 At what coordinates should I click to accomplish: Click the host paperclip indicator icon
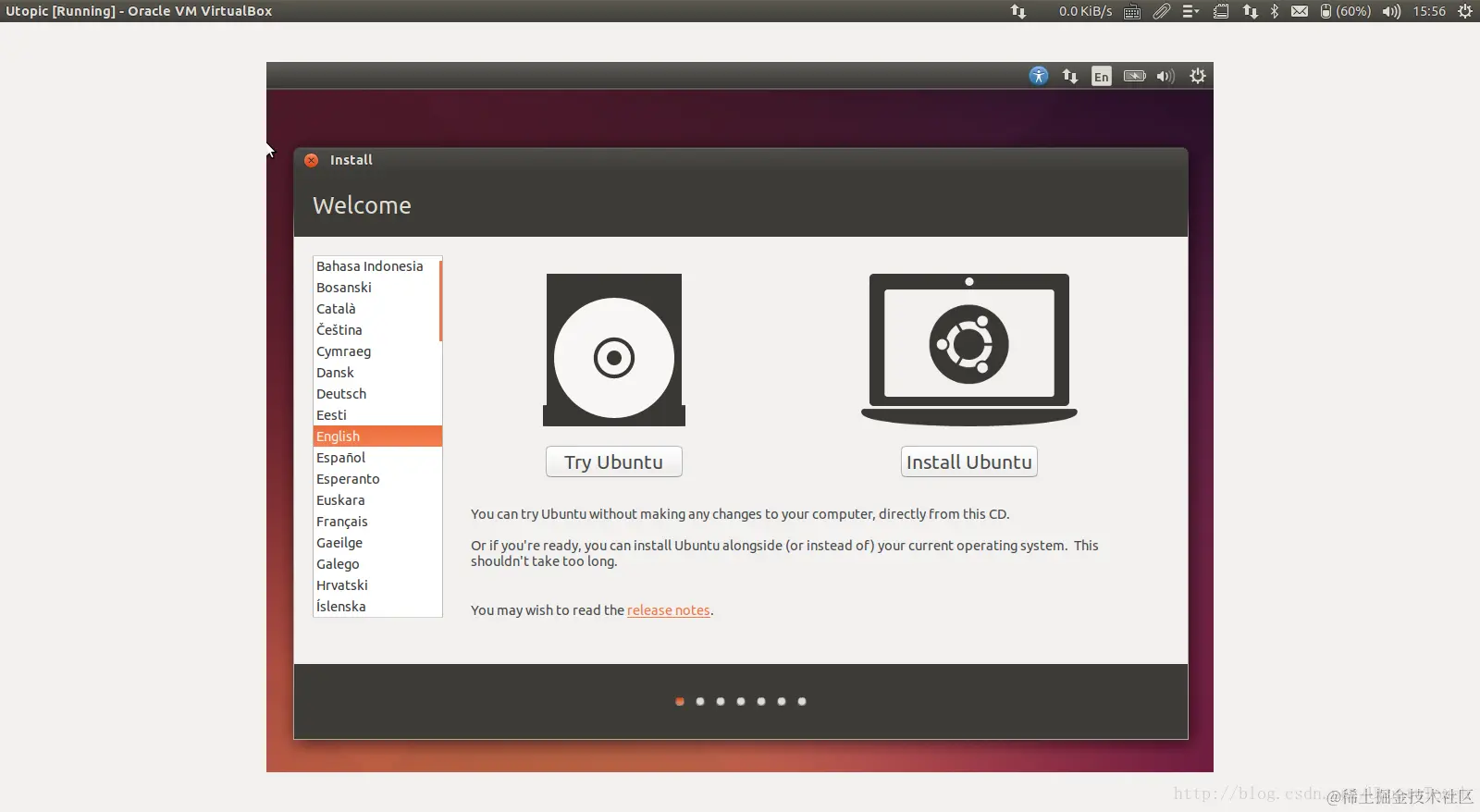[1162, 11]
